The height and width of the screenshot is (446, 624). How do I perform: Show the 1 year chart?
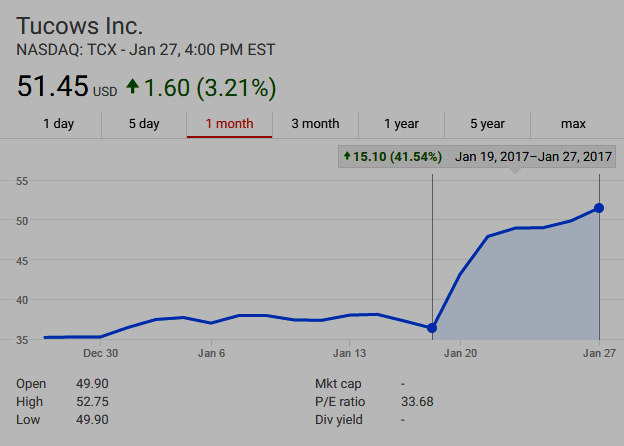401,124
